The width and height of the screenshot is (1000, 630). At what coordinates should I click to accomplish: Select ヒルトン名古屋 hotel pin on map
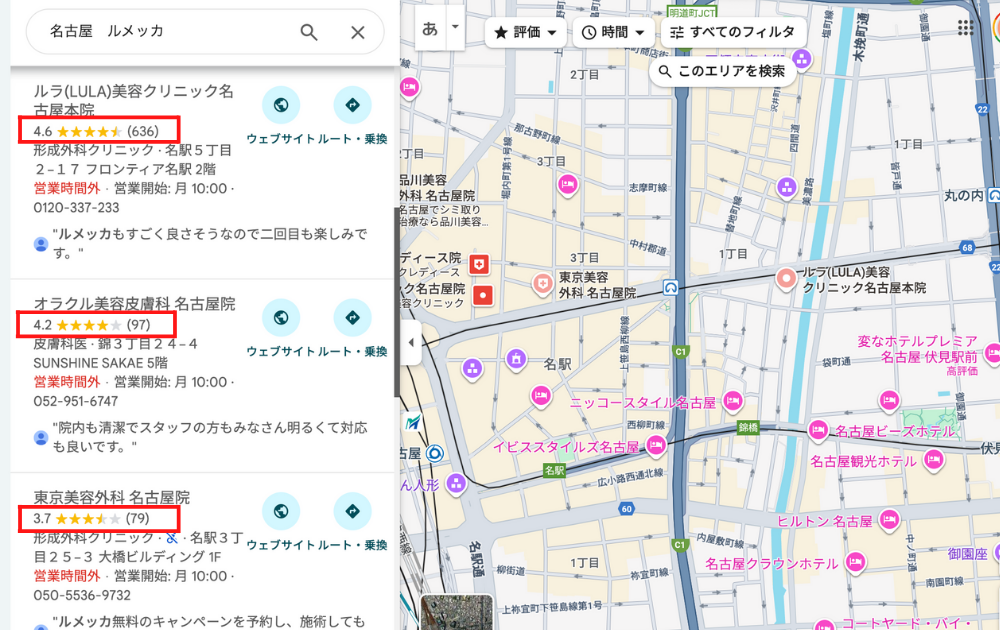tap(888, 520)
